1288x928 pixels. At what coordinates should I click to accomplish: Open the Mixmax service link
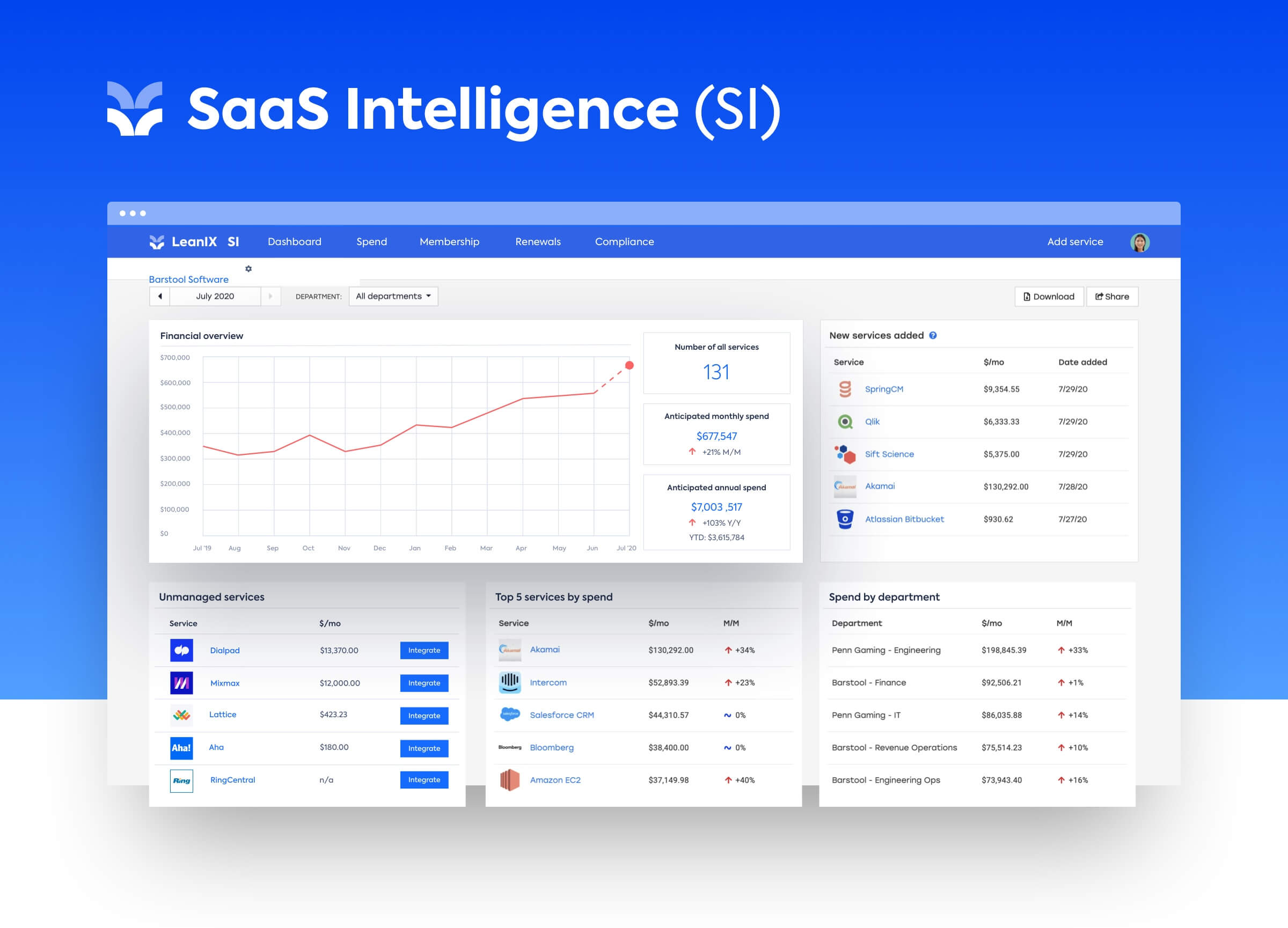tap(225, 683)
